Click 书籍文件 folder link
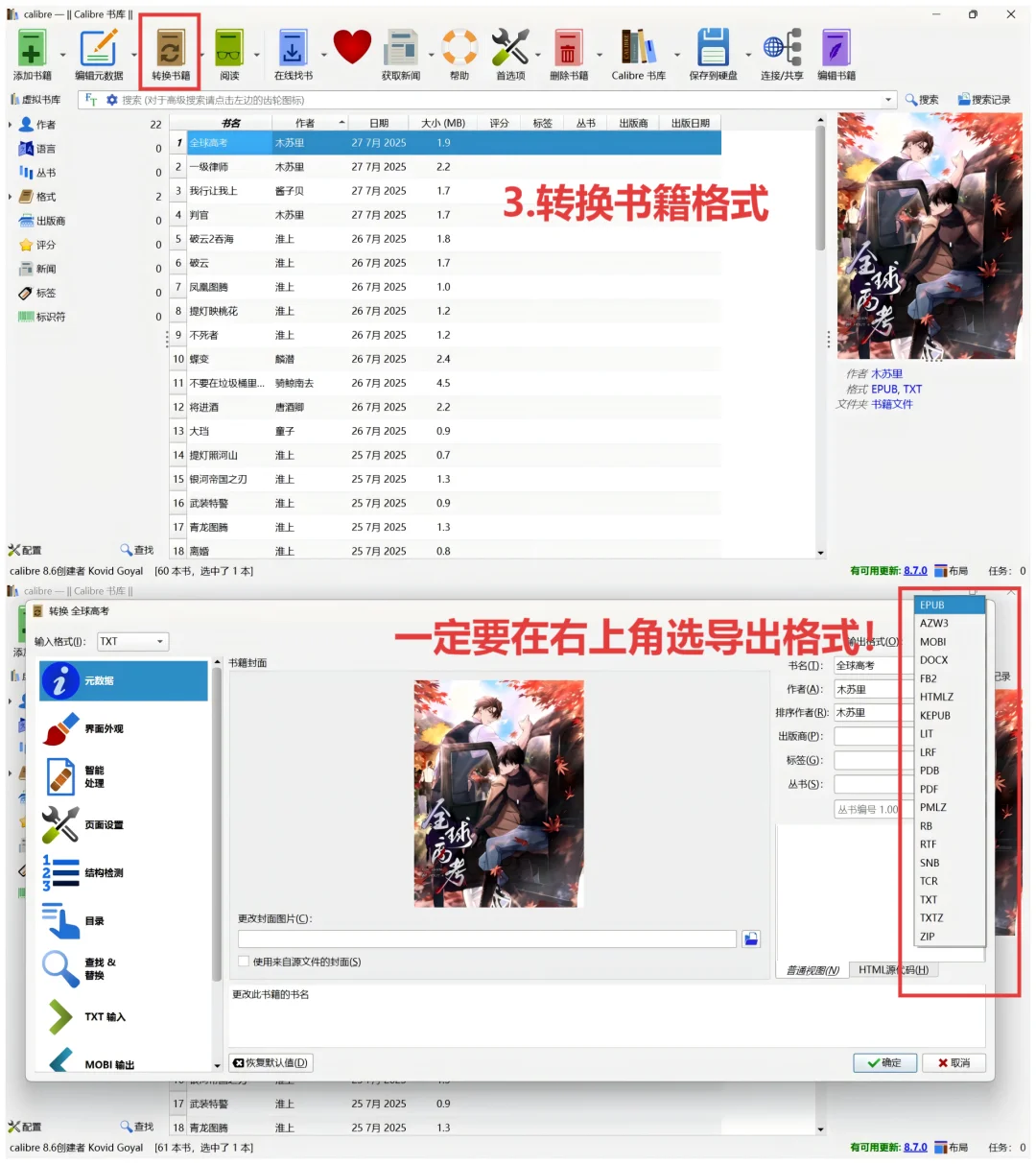 (892, 404)
